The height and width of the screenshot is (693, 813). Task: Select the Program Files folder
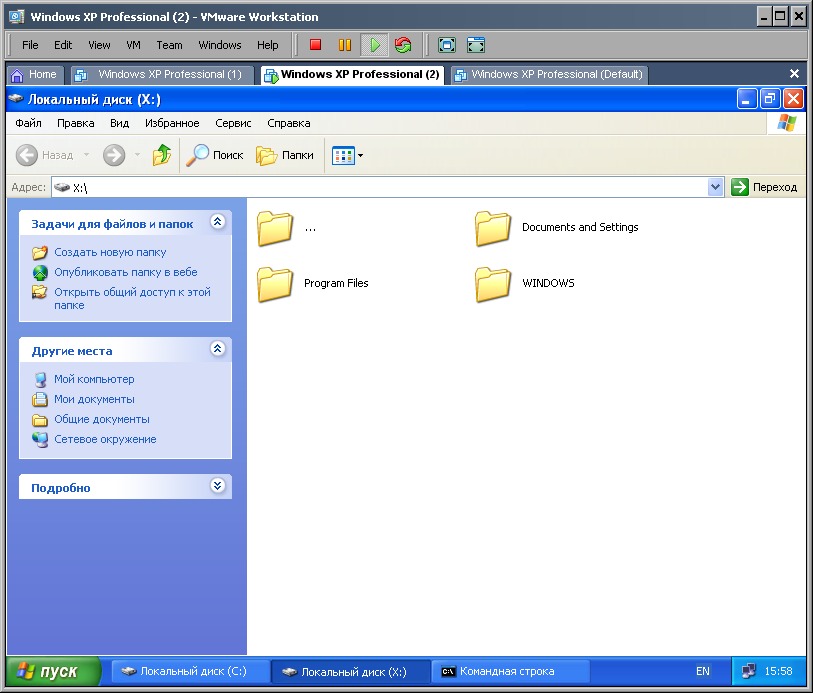275,284
